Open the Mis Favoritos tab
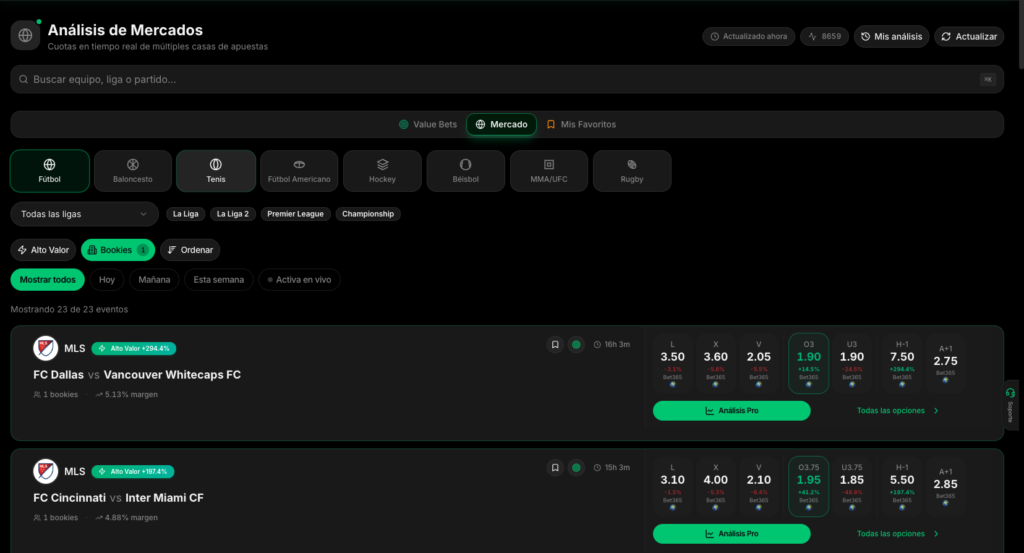The width and height of the screenshot is (1024, 553). pos(581,124)
